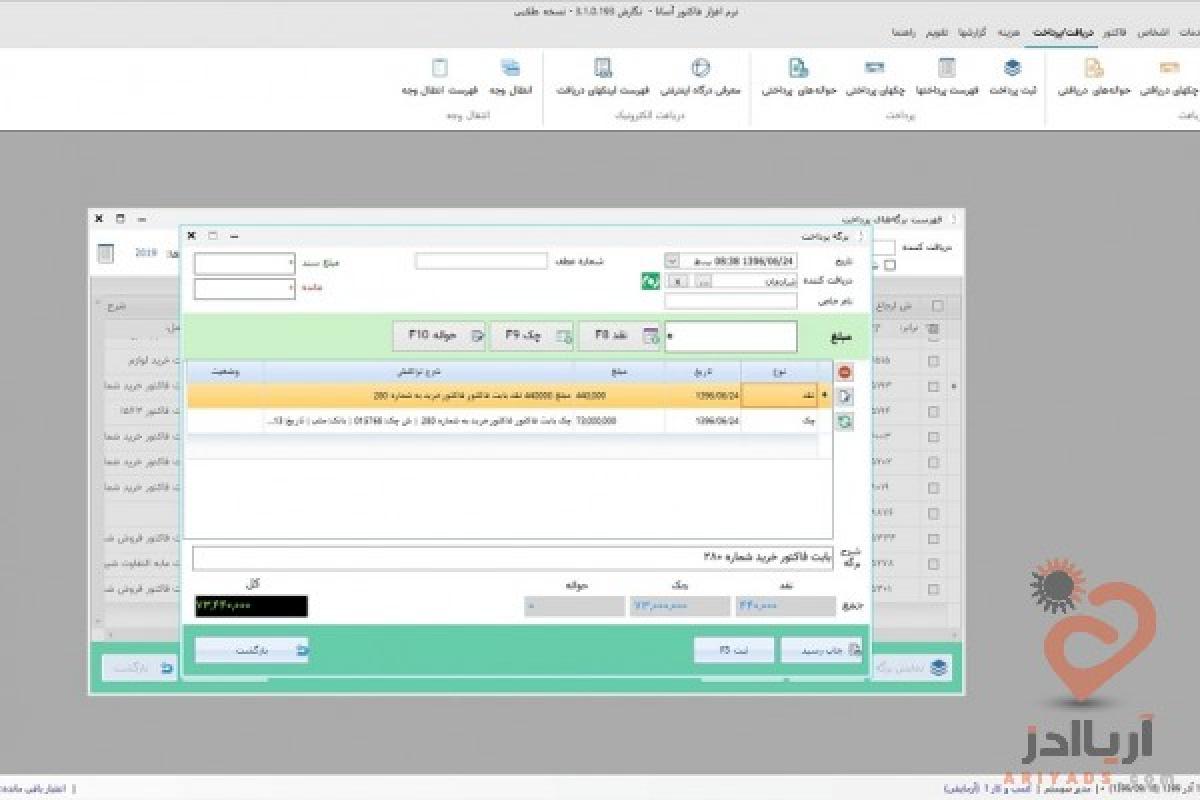Toggle header select-all checkbox in background list
This screenshot has width=1200, height=800.
point(937,306)
